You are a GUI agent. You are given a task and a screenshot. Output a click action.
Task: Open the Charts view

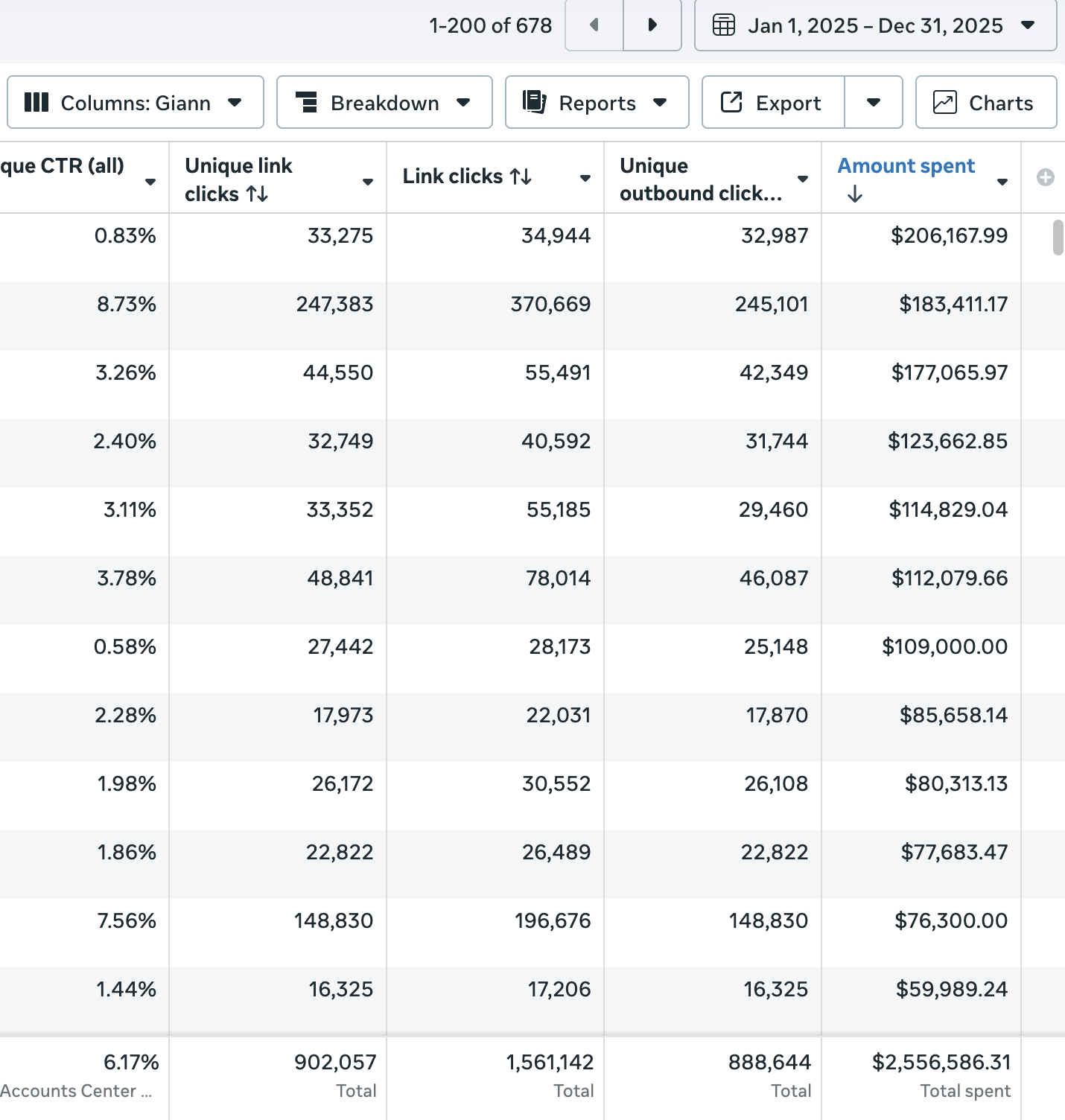pyautogui.click(x=986, y=102)
